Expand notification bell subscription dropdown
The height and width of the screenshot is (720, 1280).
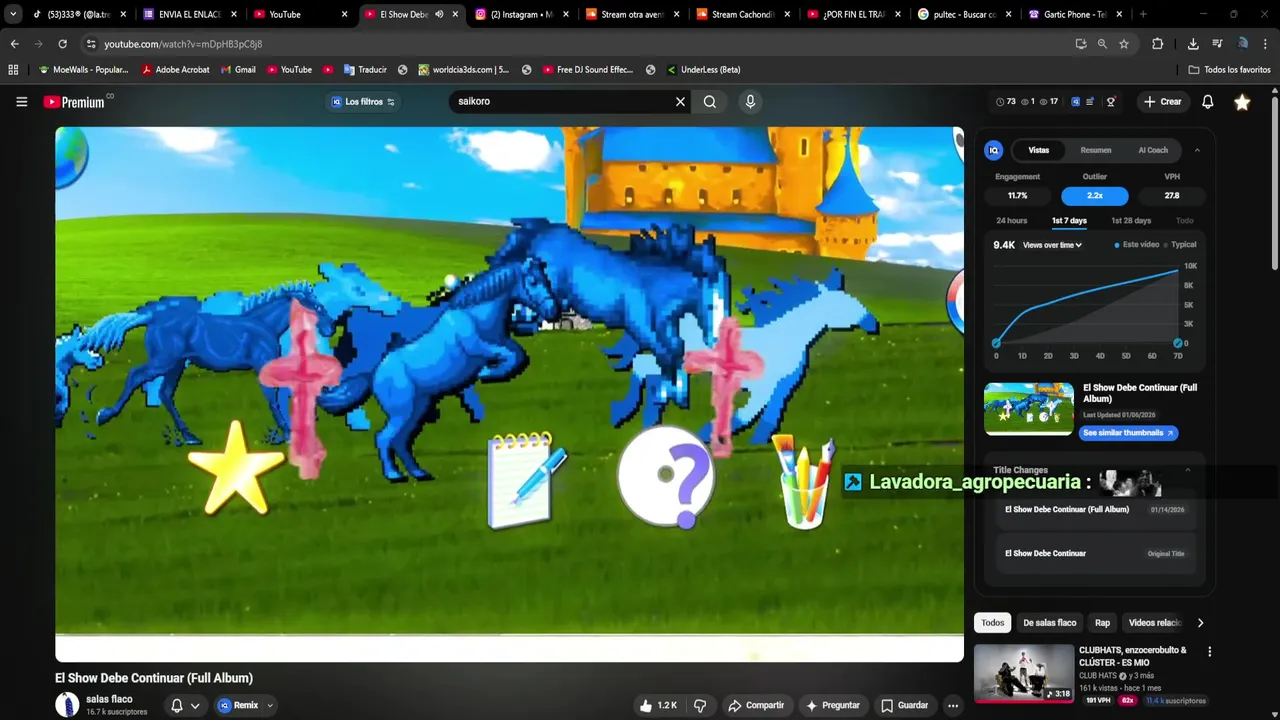(195, 705)
